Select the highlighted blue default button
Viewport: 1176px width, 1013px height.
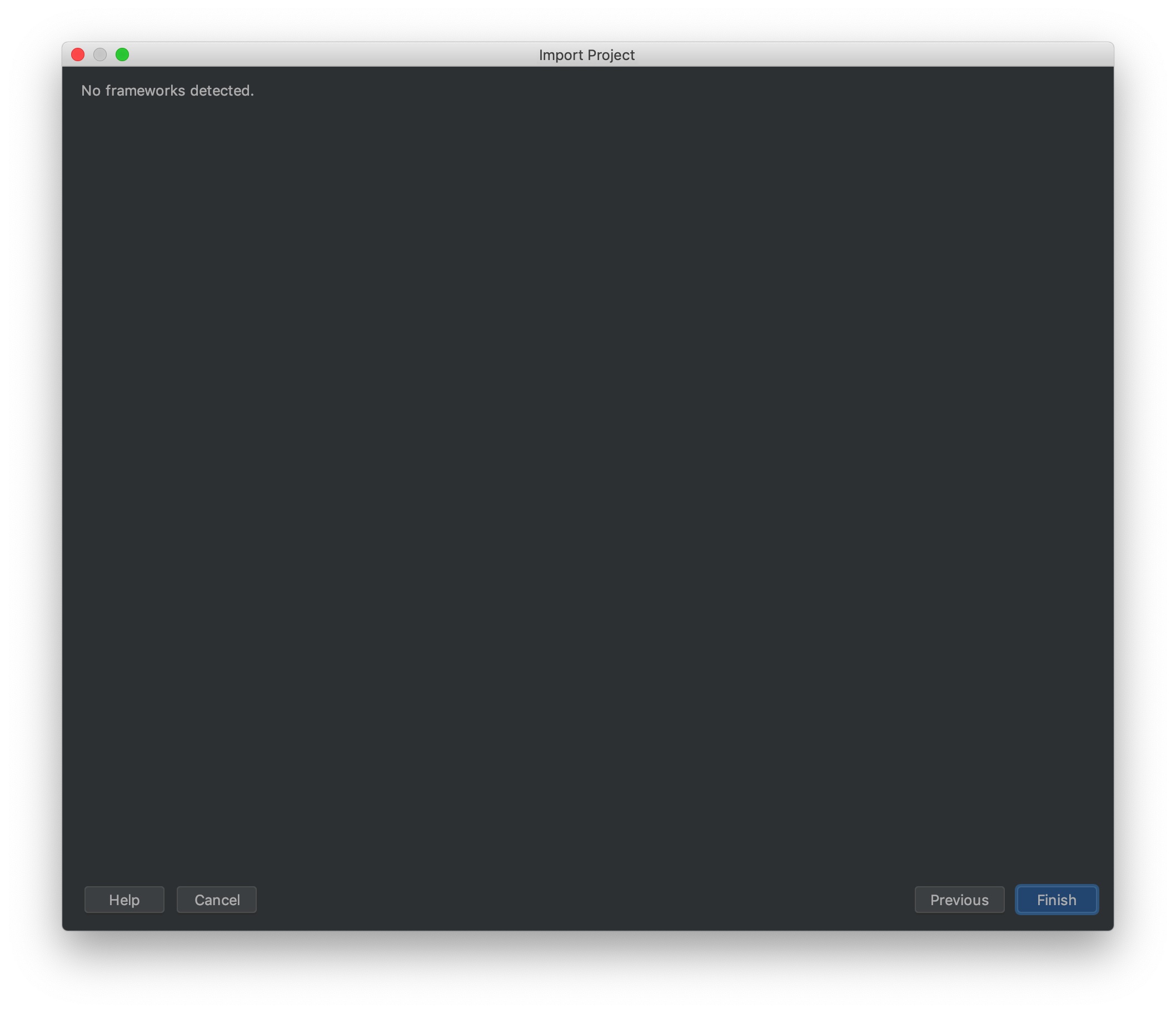coord(1057,900)
